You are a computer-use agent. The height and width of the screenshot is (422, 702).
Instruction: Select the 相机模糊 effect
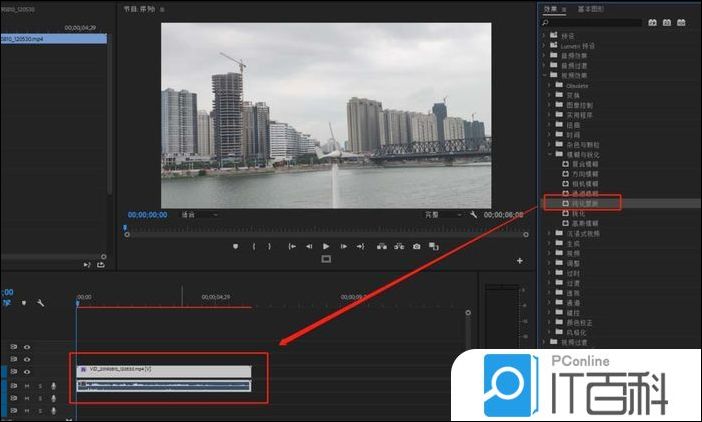(585, 184)
